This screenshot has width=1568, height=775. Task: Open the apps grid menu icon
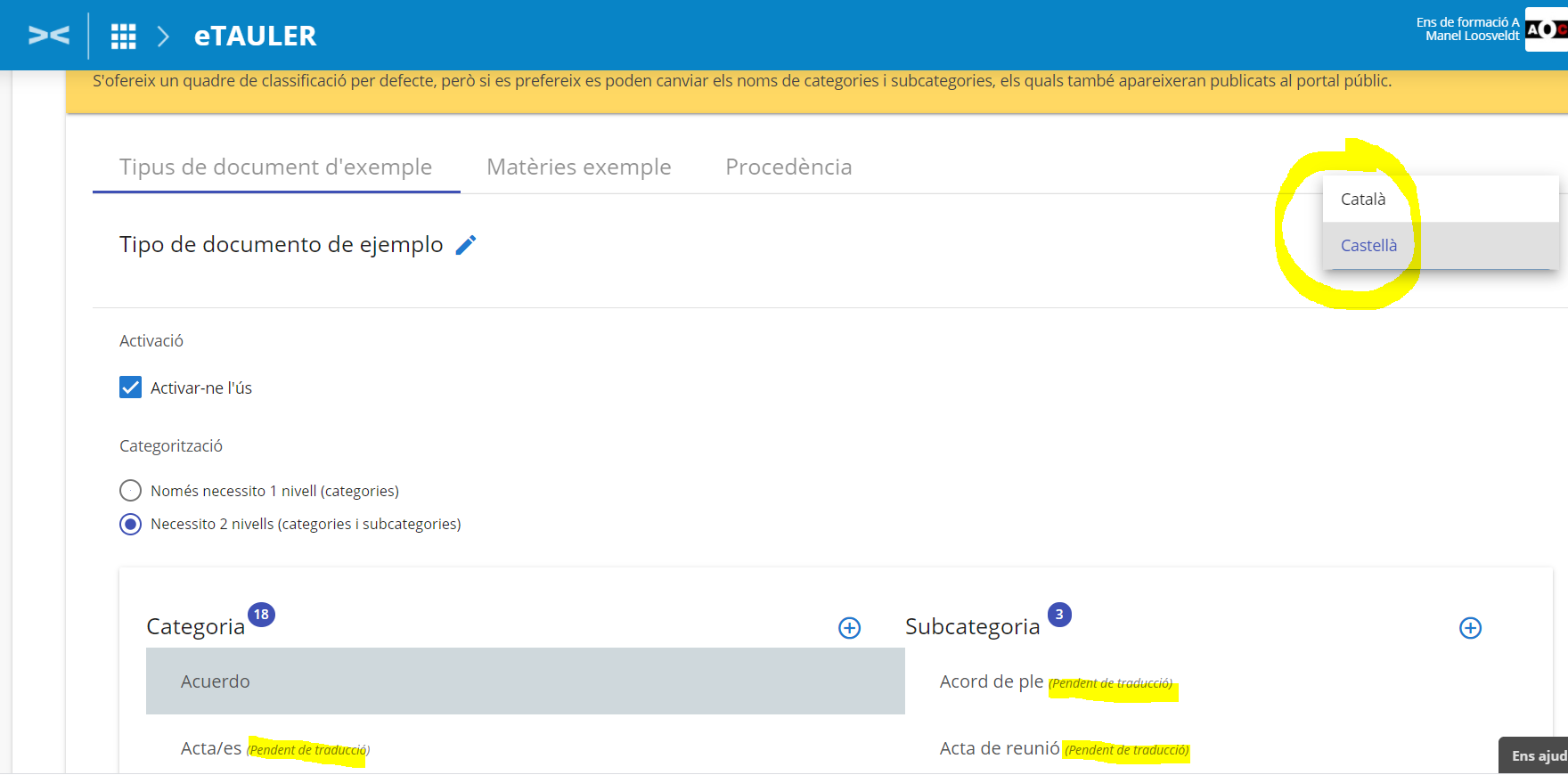tap(123, 37)
